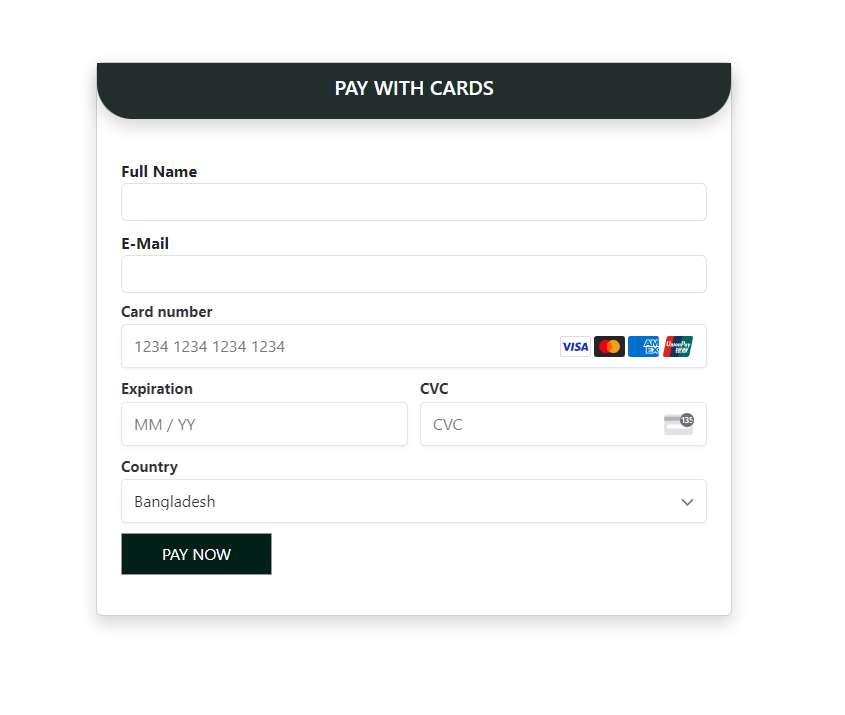Expand the Country chevron arrow
Screen dimensions: 845x715
(687, 502)
